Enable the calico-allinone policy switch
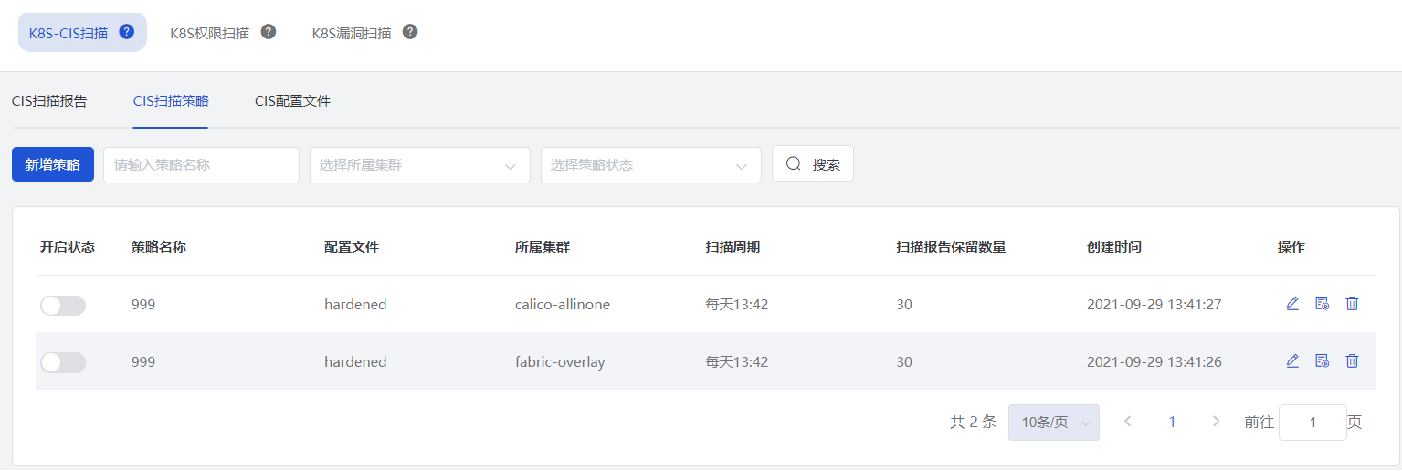The image size is (1402, 471). 63,305
